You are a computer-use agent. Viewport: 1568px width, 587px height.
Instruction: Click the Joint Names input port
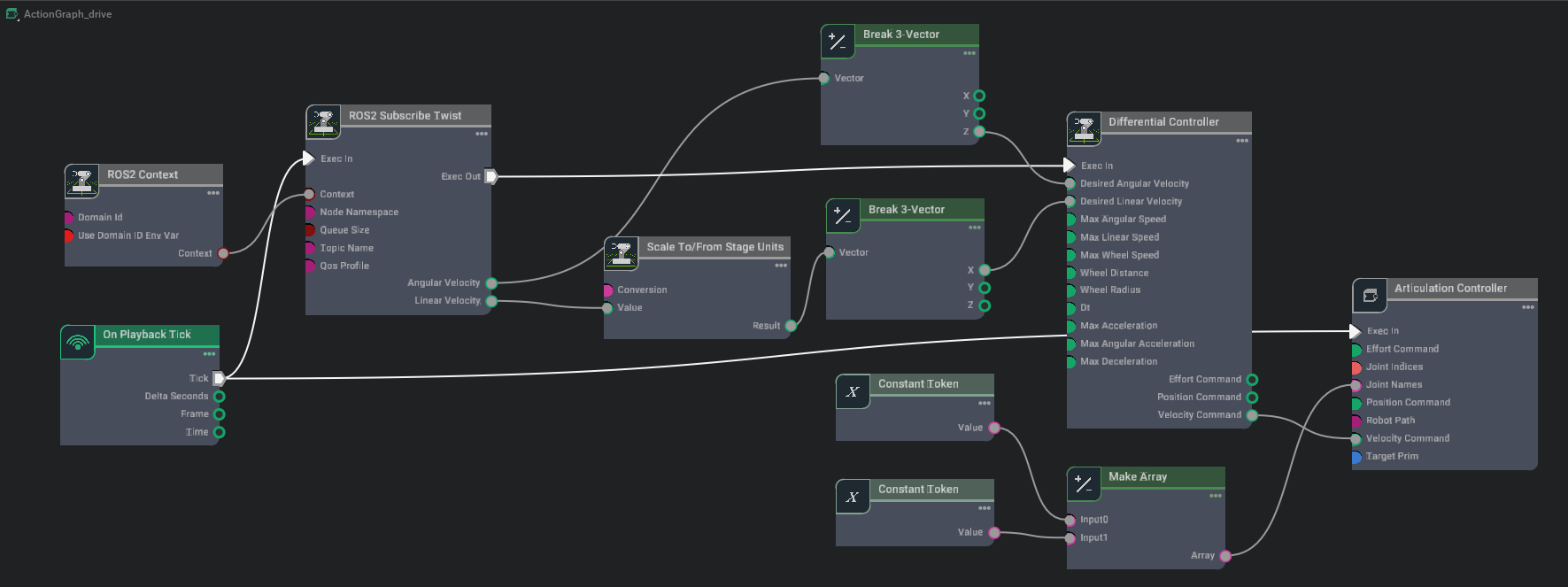tap(1356, 385)
